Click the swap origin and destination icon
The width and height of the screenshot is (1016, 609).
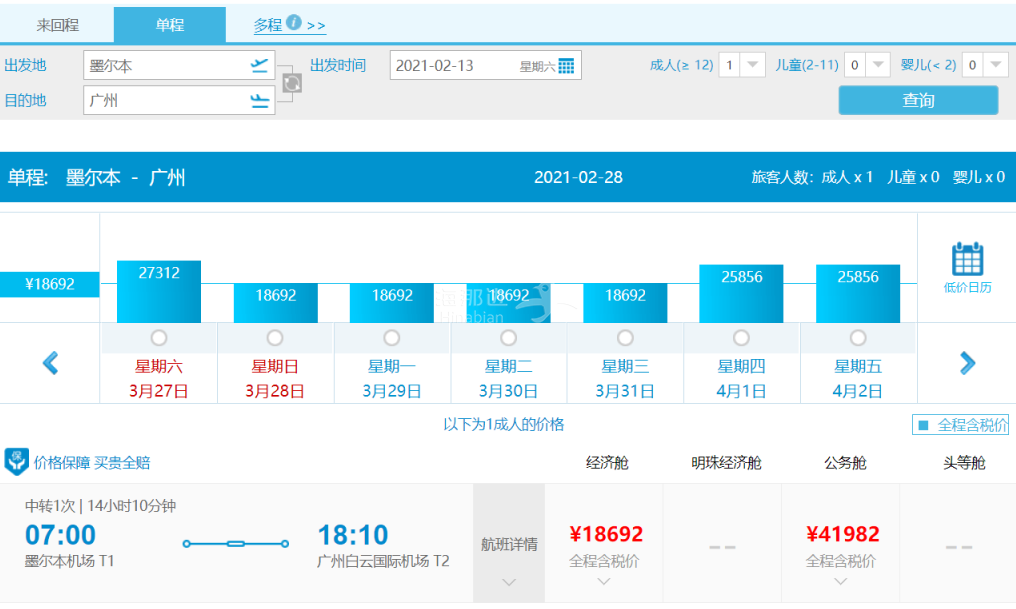coord(291,84)
